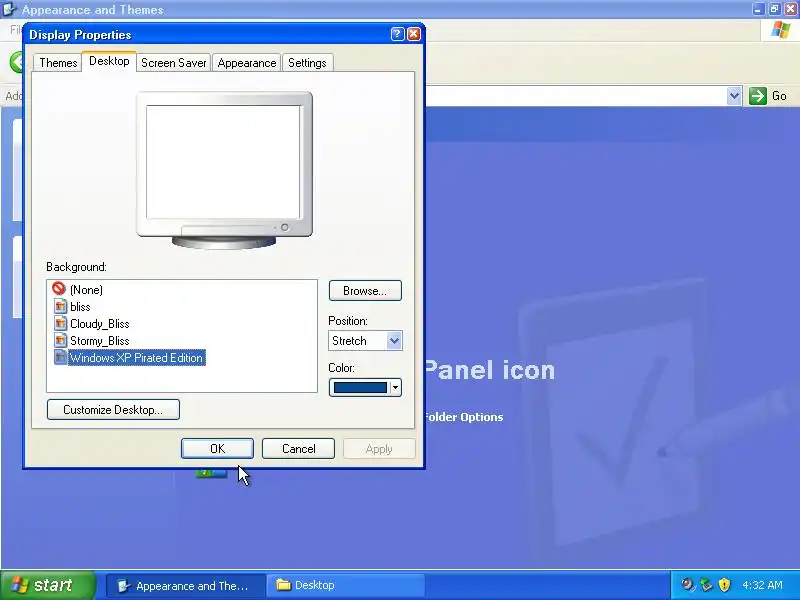Open the desktop Color picker dropdown

click(365, 388)
